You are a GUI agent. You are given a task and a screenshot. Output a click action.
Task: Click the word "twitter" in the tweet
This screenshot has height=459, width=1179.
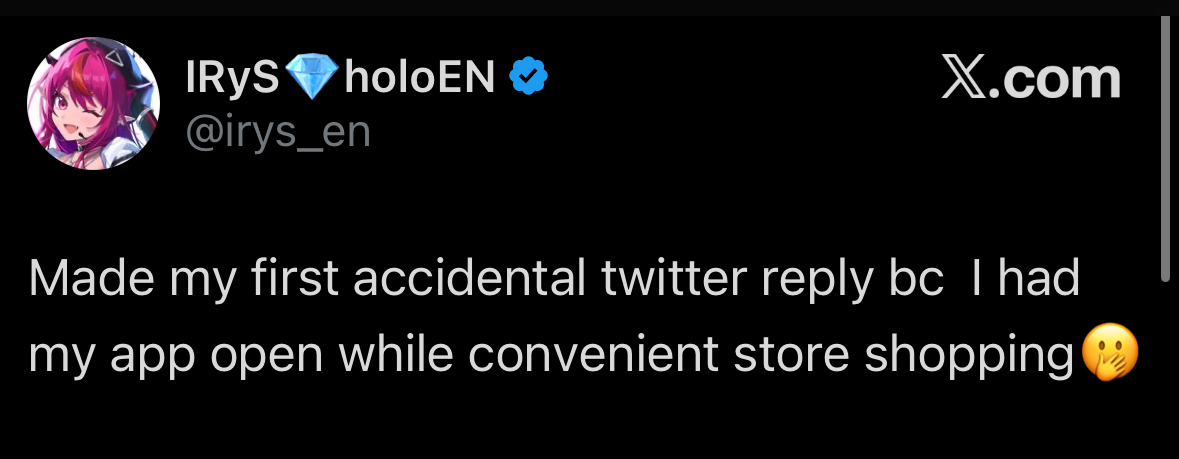(669, 281)
